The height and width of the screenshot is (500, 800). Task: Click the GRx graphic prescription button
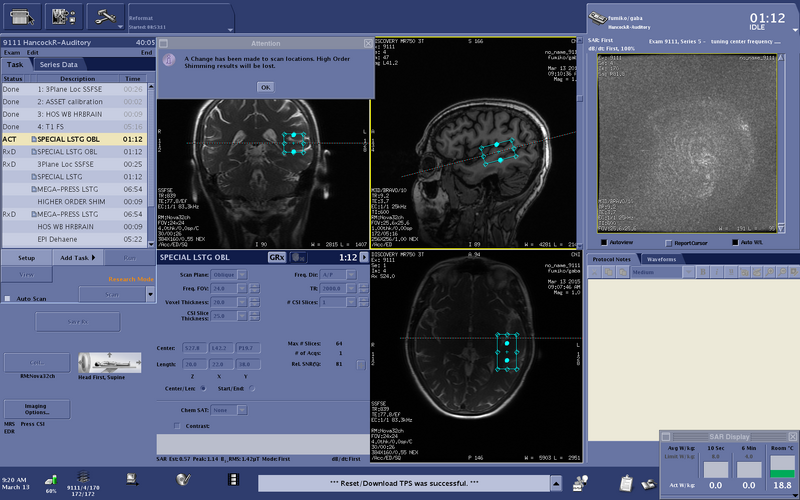pos(277,258)
